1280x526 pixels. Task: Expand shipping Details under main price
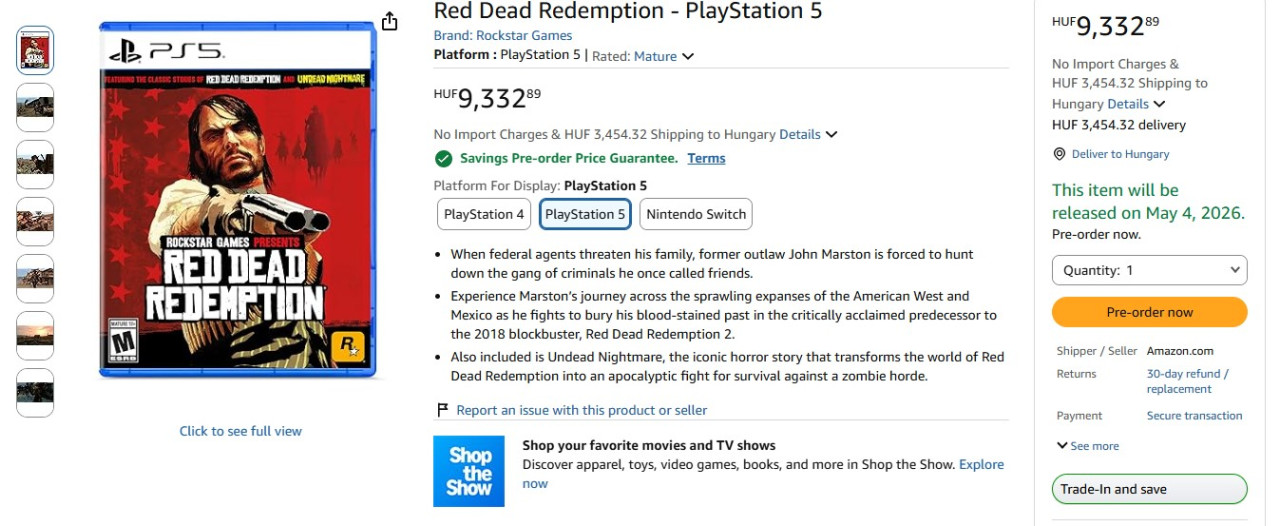click(x=808, y=134)
